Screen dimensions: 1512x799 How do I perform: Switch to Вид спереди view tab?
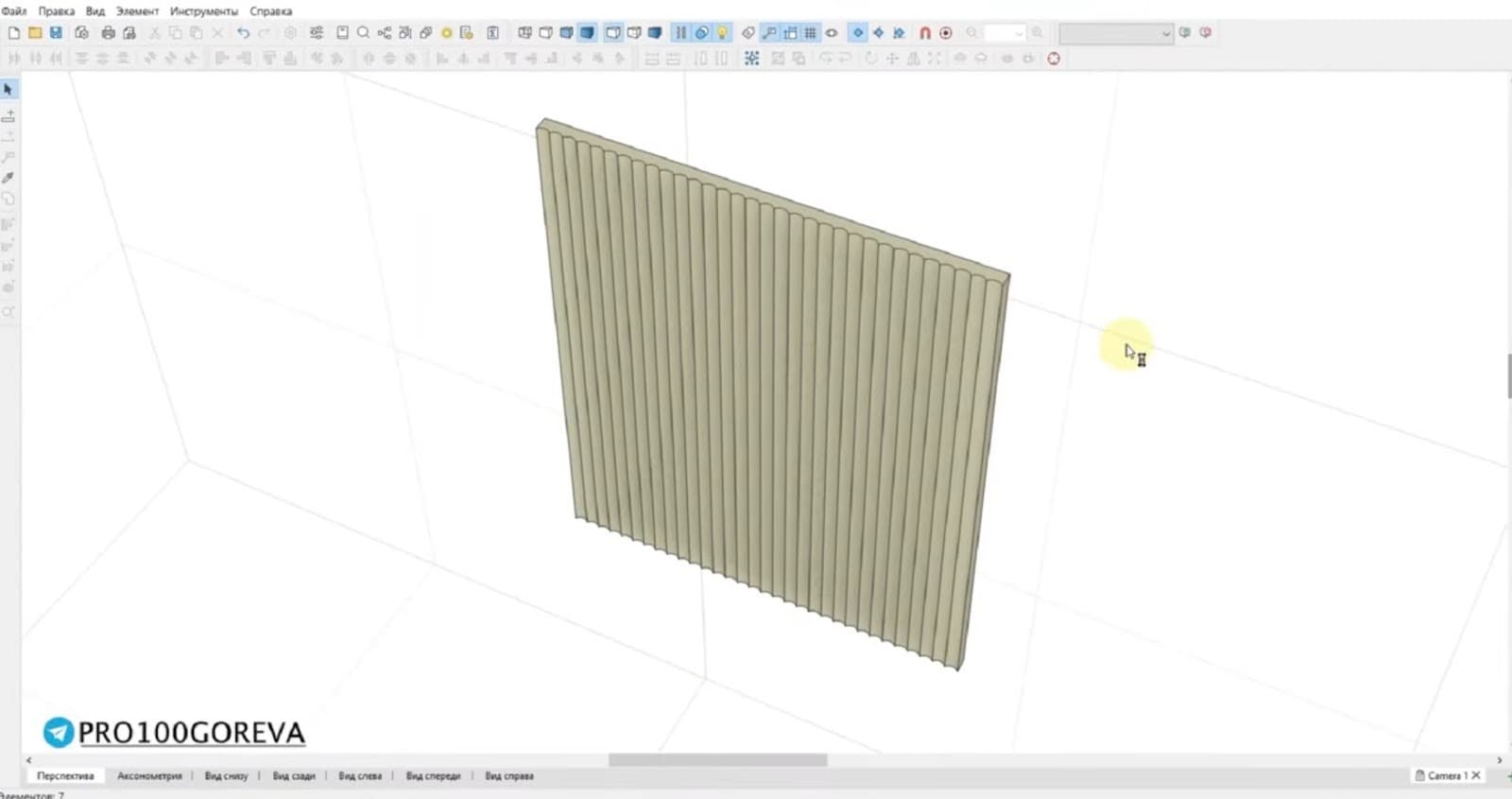433,775
